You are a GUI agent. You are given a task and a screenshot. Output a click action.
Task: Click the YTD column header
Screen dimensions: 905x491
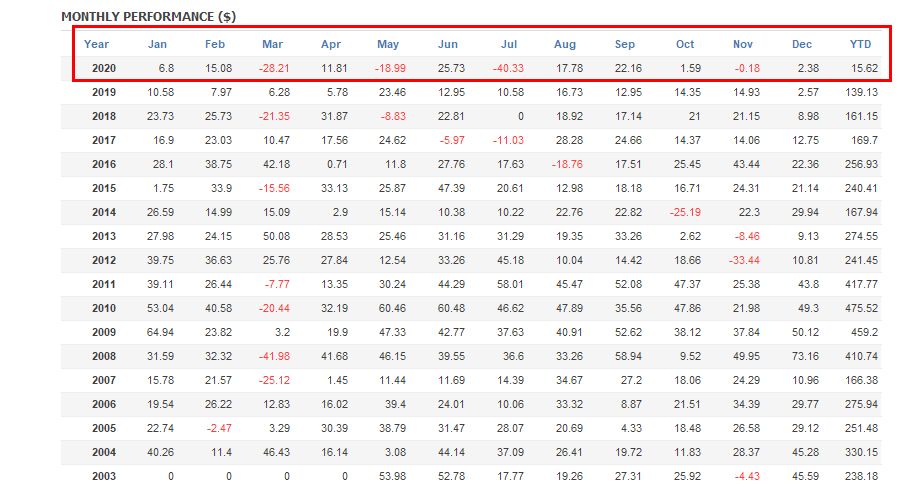click(860, 44)
